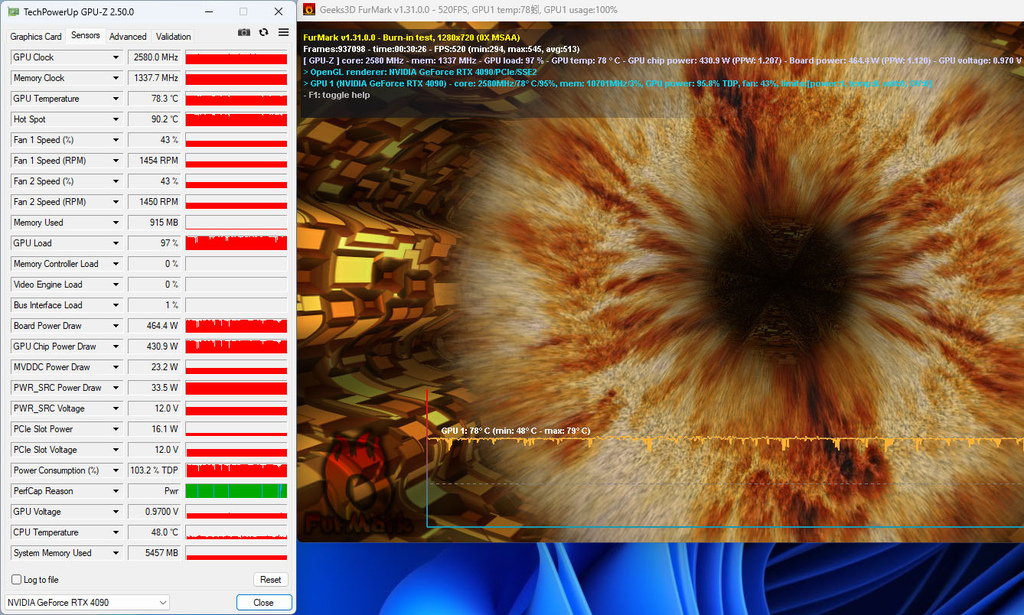Expand the Power Consumption (%) dropdown
Screen dimensions: 1024x615
[116, 471]
